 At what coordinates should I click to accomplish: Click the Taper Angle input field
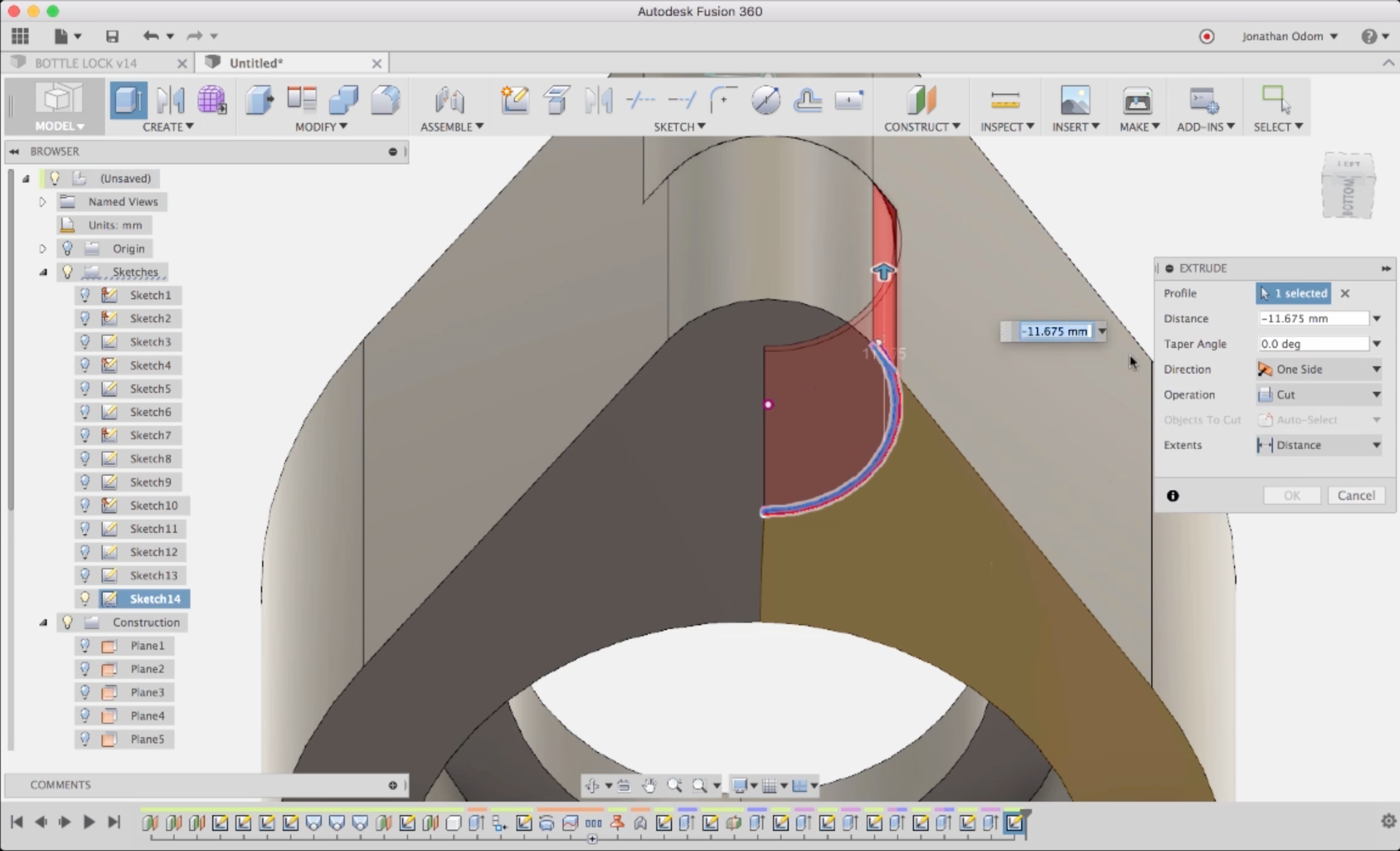pos(1312,344)
